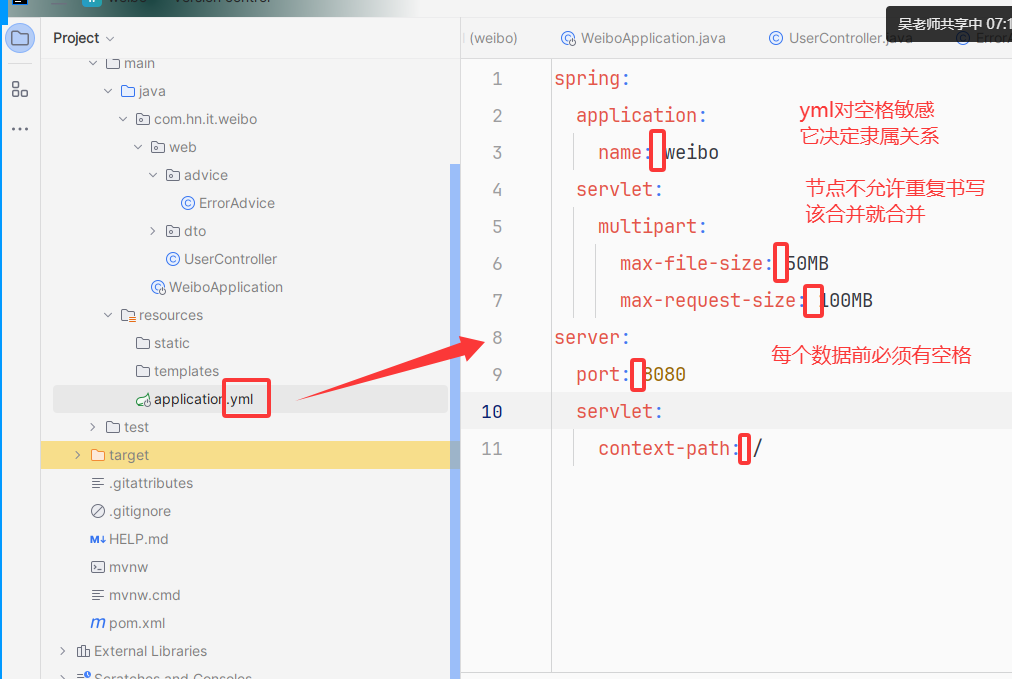
Task: Click 'max-request-size' key in editor
Action: pos(707,300)
